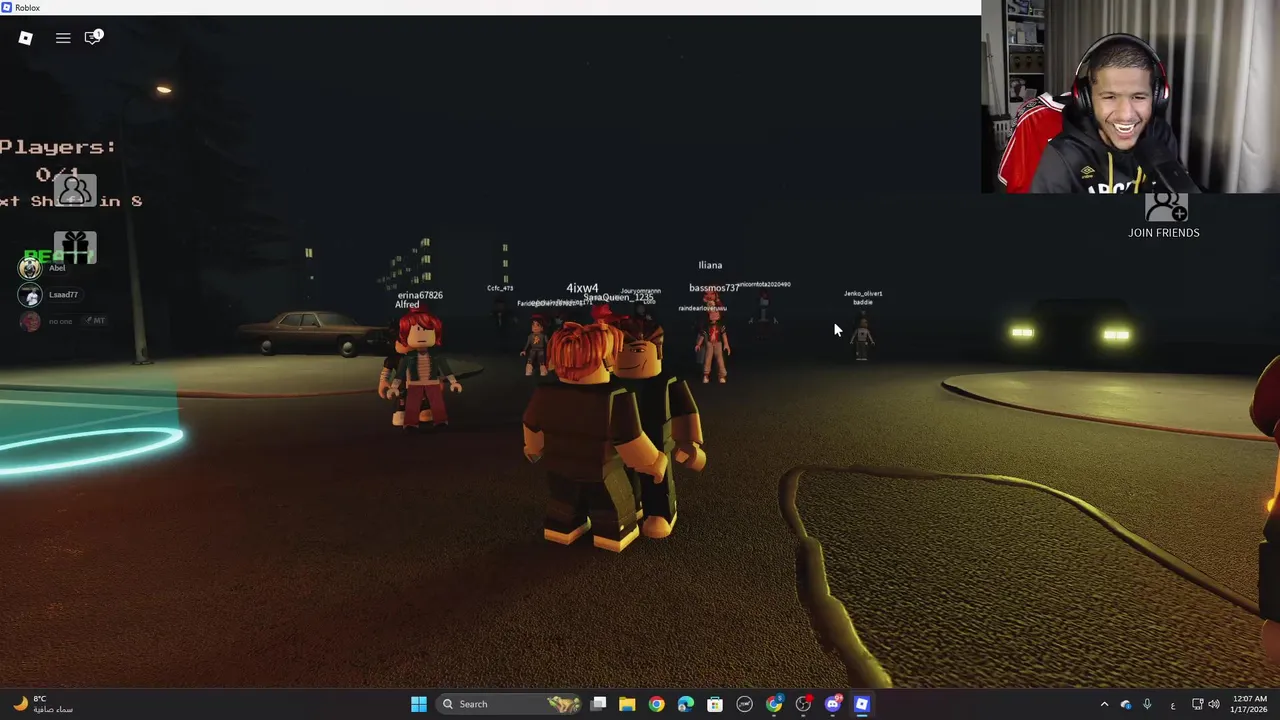
Task: Click the Join Friends icon
Action: [x=1165, y=207]
